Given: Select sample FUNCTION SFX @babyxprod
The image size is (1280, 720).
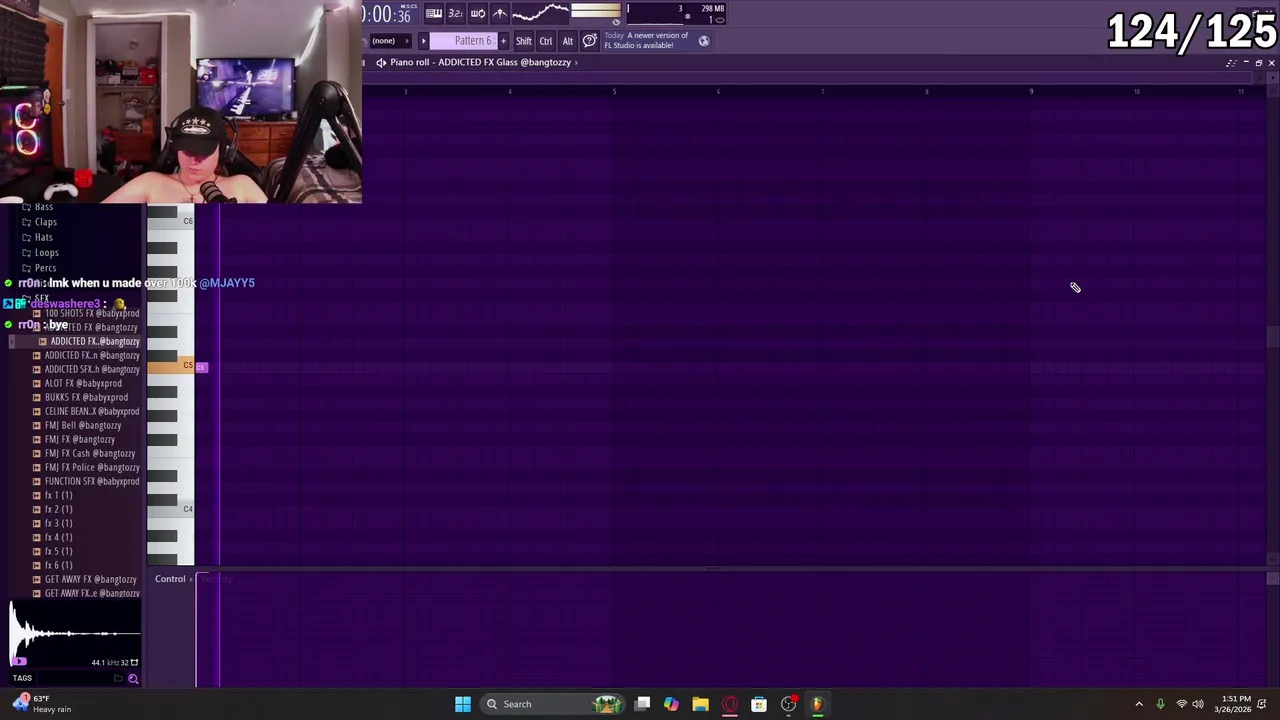Looking at the screenshot, I should point(91,481).
